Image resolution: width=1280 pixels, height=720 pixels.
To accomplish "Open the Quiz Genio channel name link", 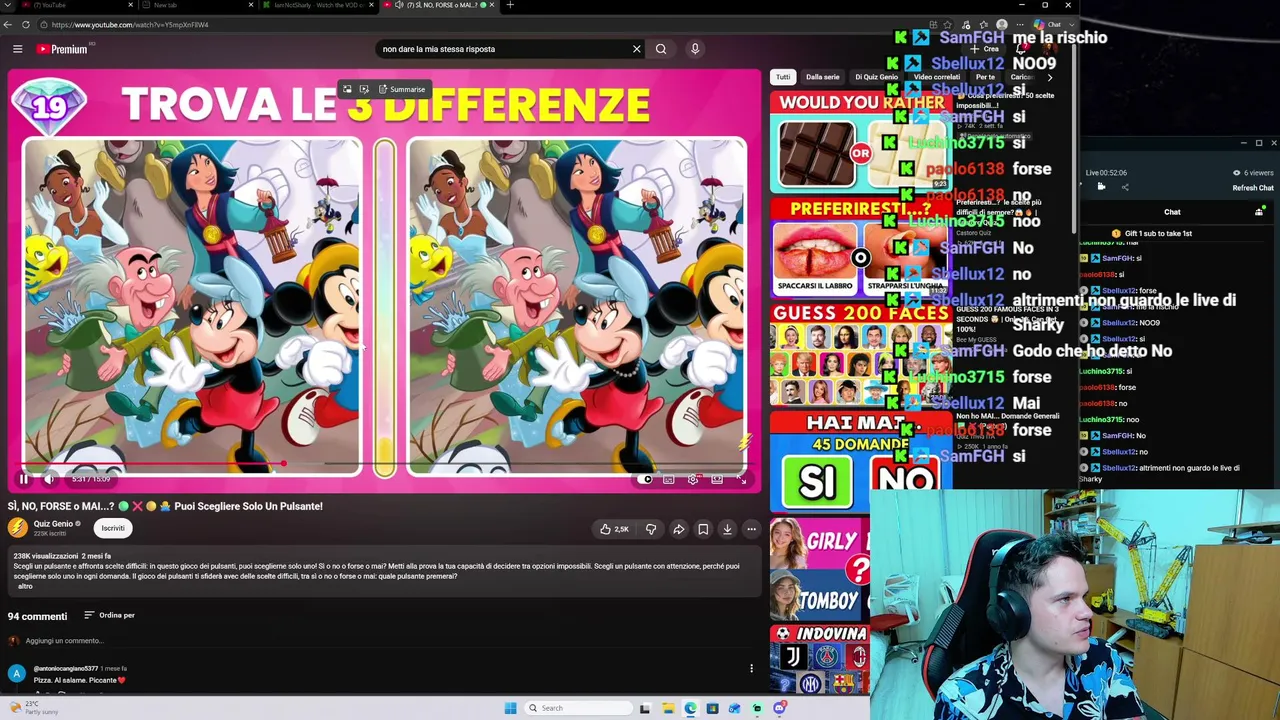I will (54, 524).
